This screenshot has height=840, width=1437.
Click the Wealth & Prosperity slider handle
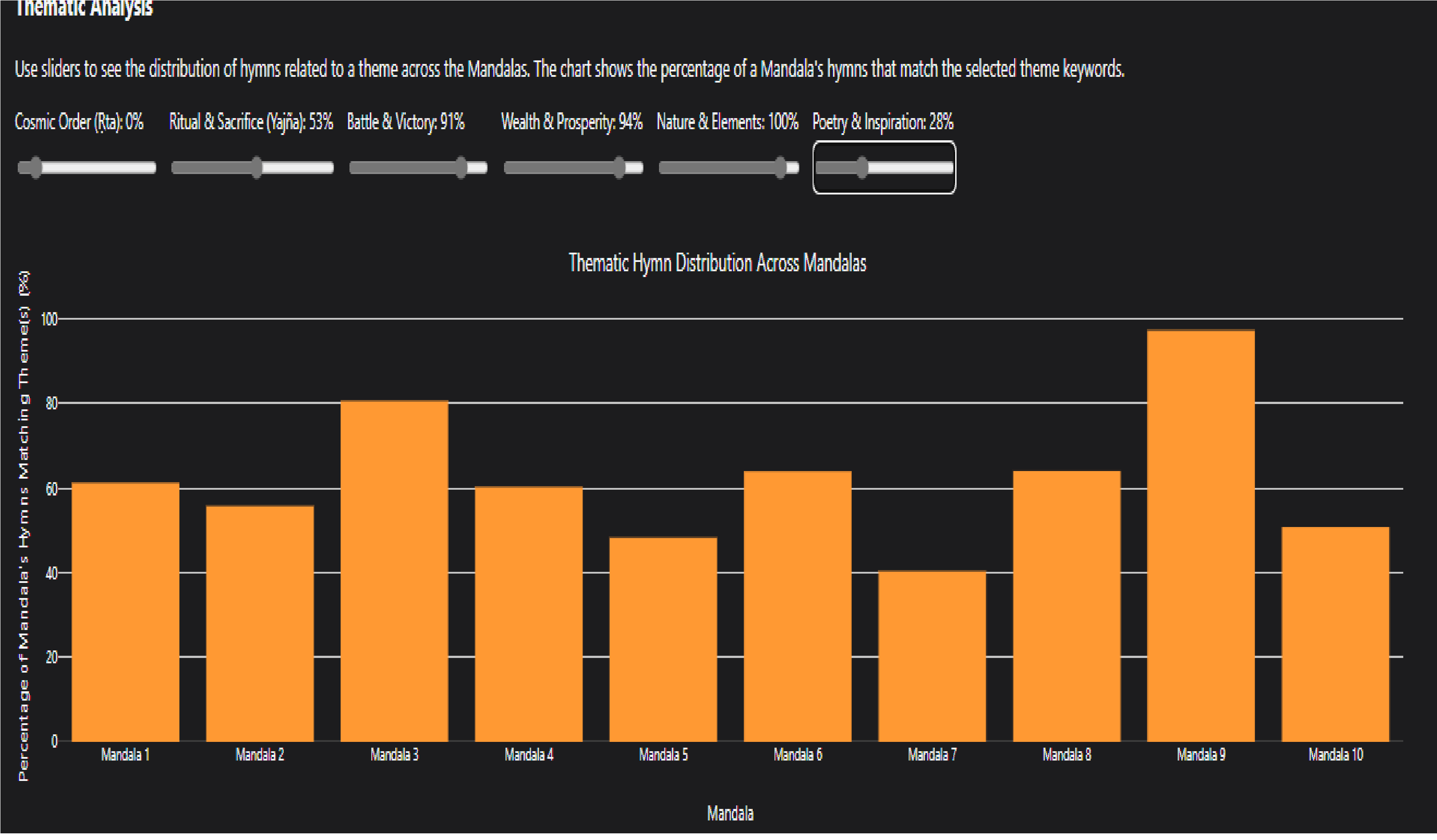619,168
